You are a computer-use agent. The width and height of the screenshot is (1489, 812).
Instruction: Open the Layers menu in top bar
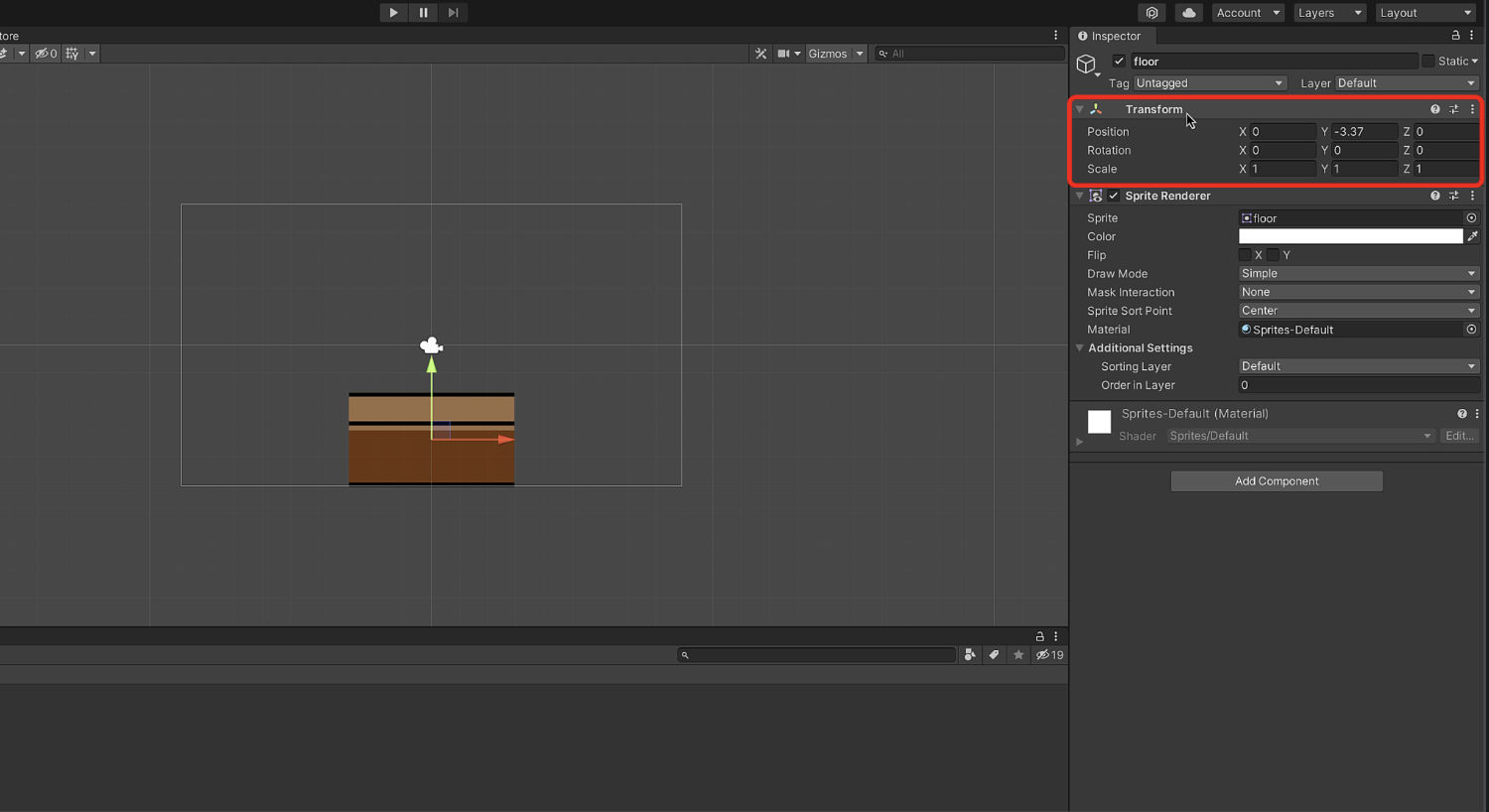coord(1328,13)
